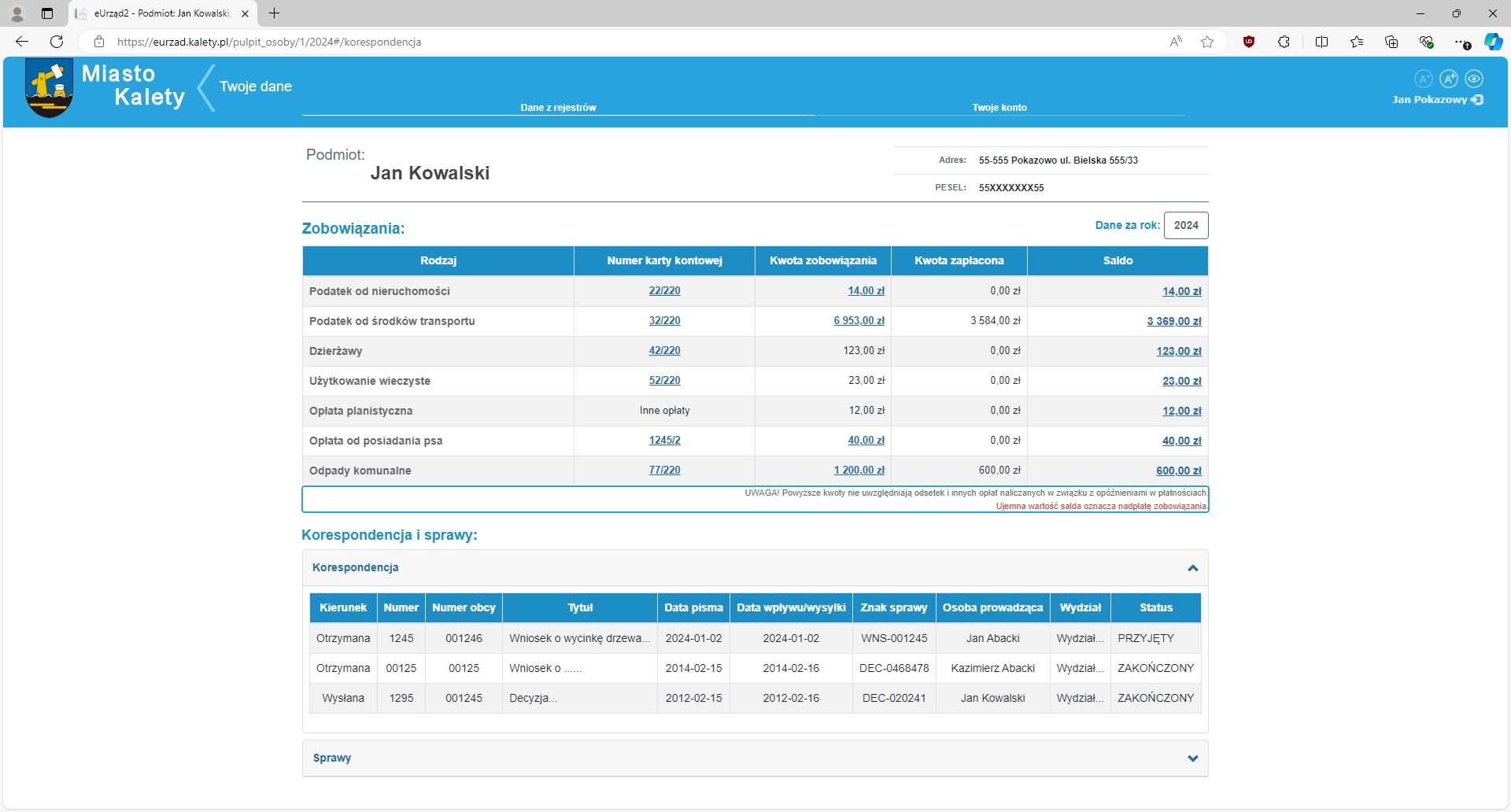1511x812 pixels.
Task: Increase font size with the A+ icon
Action: [1449, 79]
